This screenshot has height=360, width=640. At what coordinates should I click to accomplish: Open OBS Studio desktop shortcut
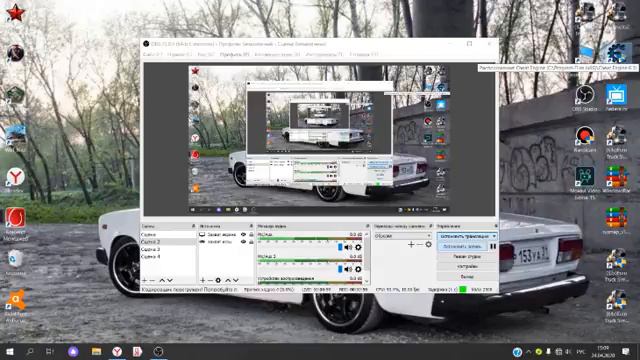584,98
